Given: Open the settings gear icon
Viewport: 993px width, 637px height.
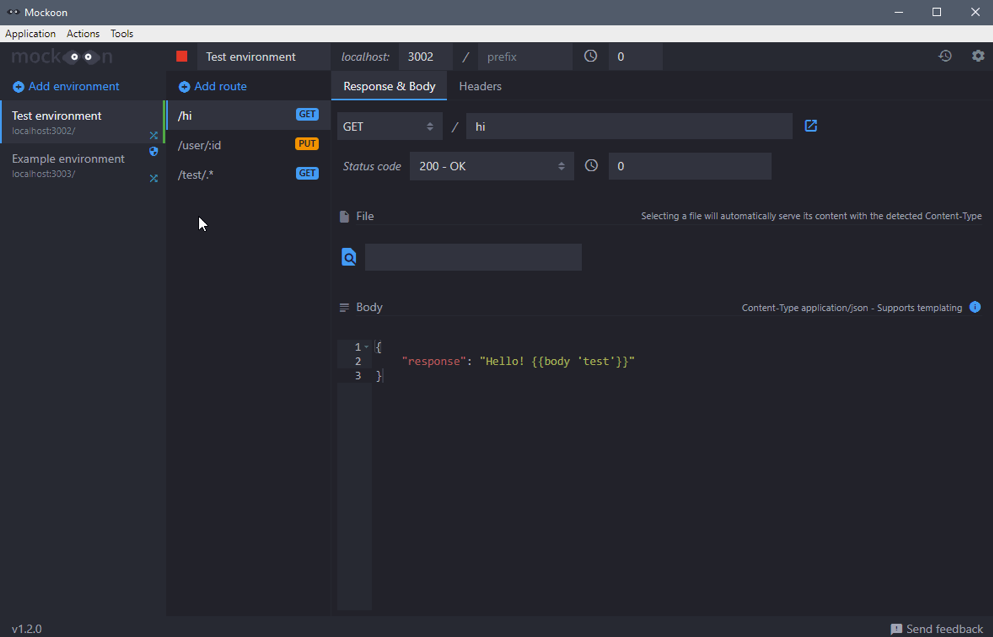Looking at the screenshot, I should click(x=978, y=56).
